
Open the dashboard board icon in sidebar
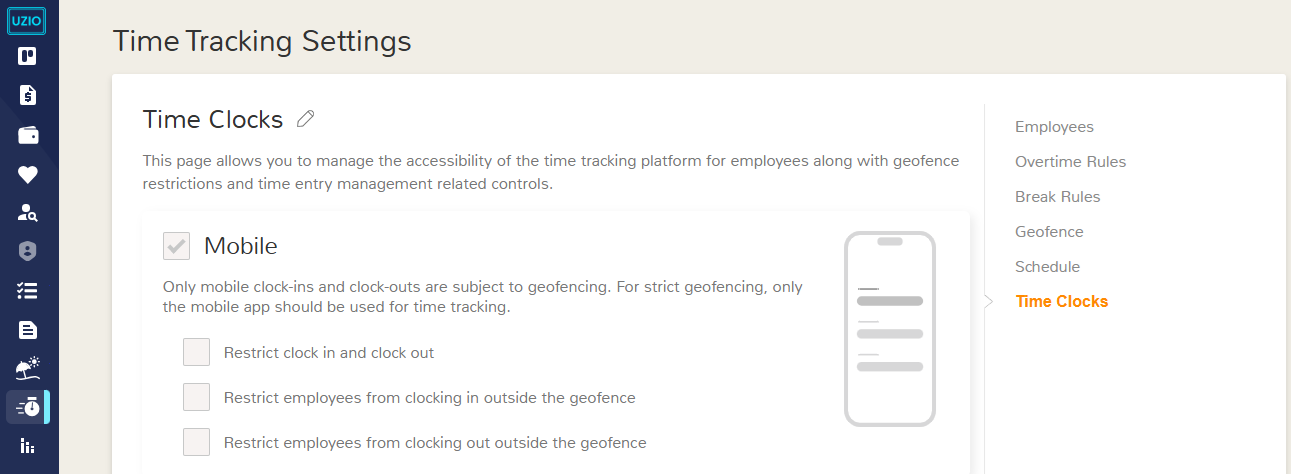[28, 56]
